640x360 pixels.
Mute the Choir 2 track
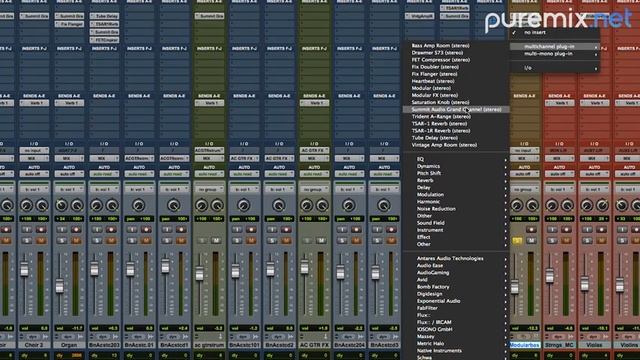click(41, 240)
